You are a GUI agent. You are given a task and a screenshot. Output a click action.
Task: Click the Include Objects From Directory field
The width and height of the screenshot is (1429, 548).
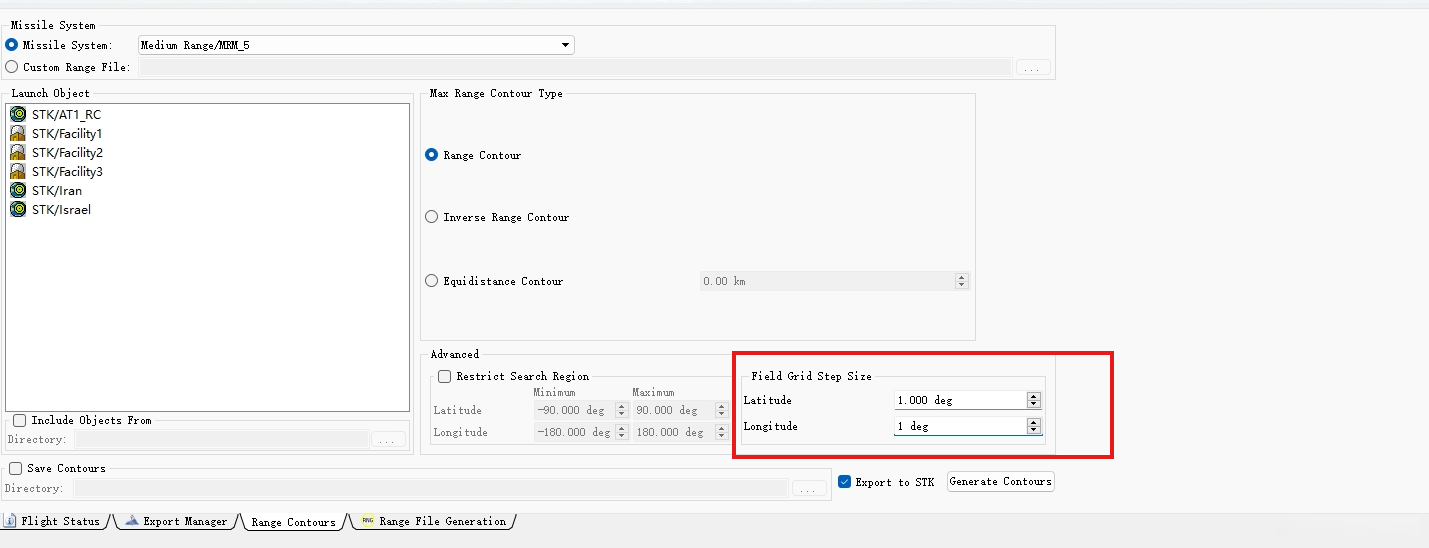click(x=221, y=439)
